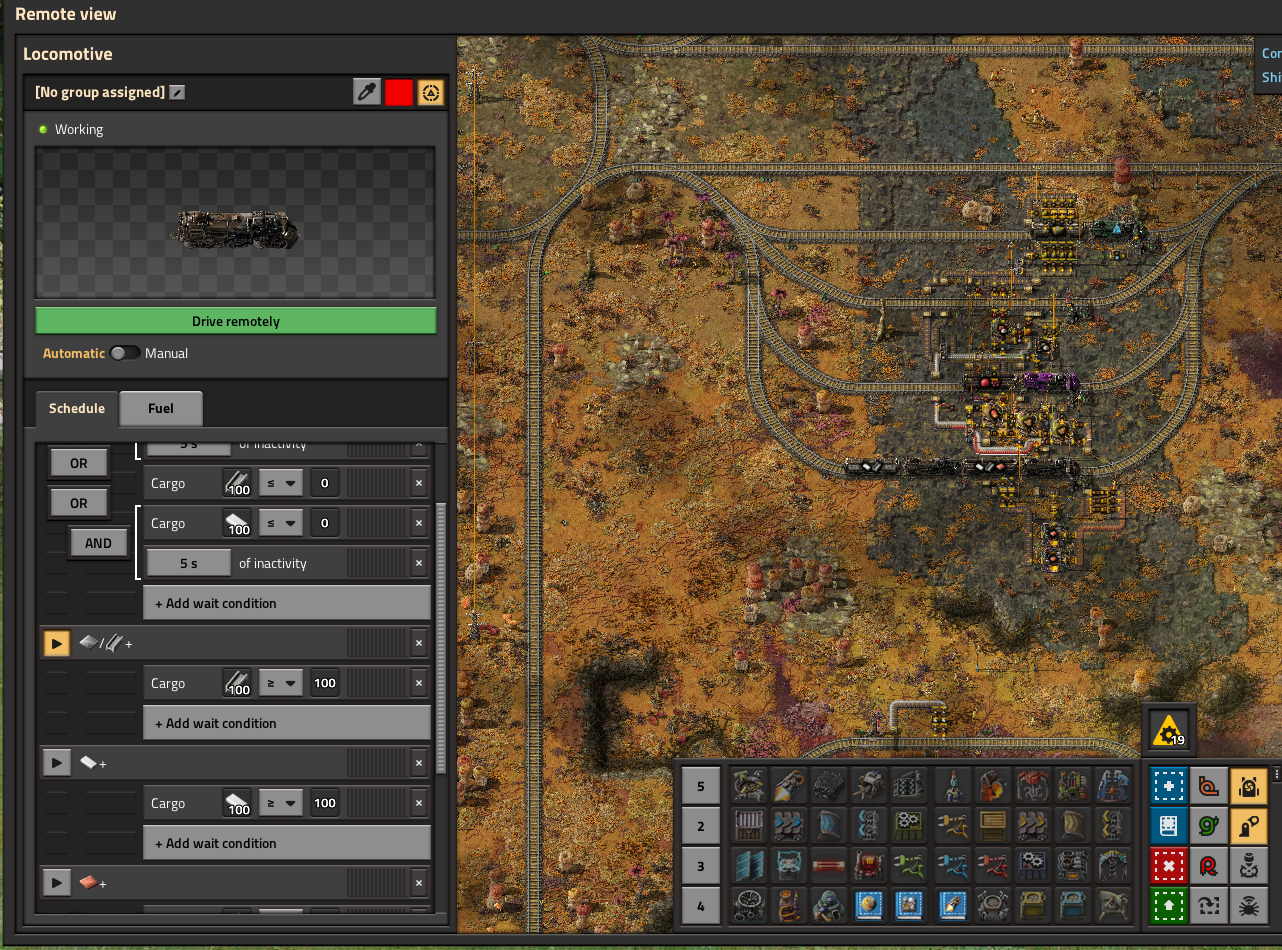
Task: Select the blue express transport belt in quickbar
Action: (790, 826)
